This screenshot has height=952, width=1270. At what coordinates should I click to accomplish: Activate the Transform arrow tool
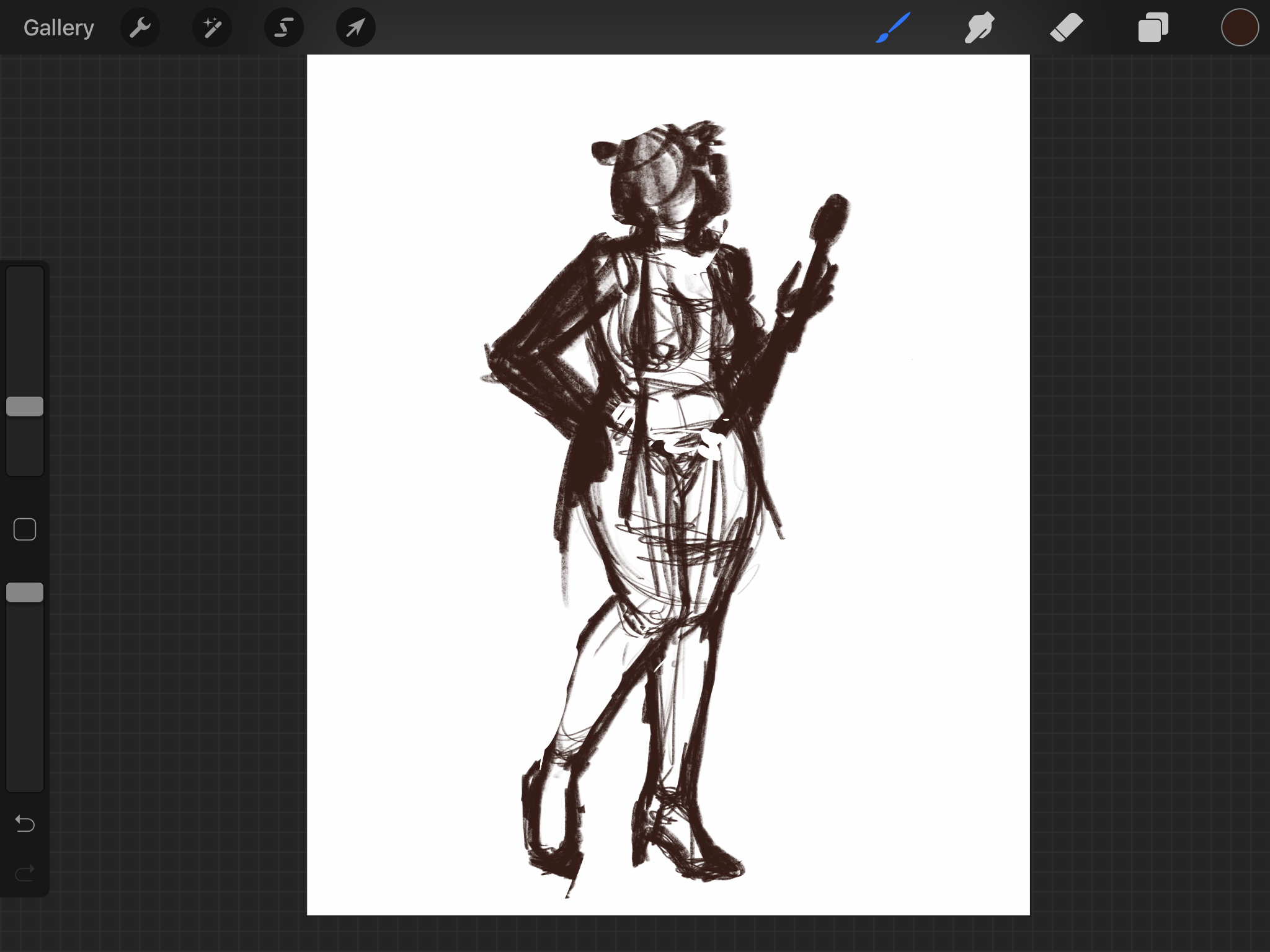[355, 28]
